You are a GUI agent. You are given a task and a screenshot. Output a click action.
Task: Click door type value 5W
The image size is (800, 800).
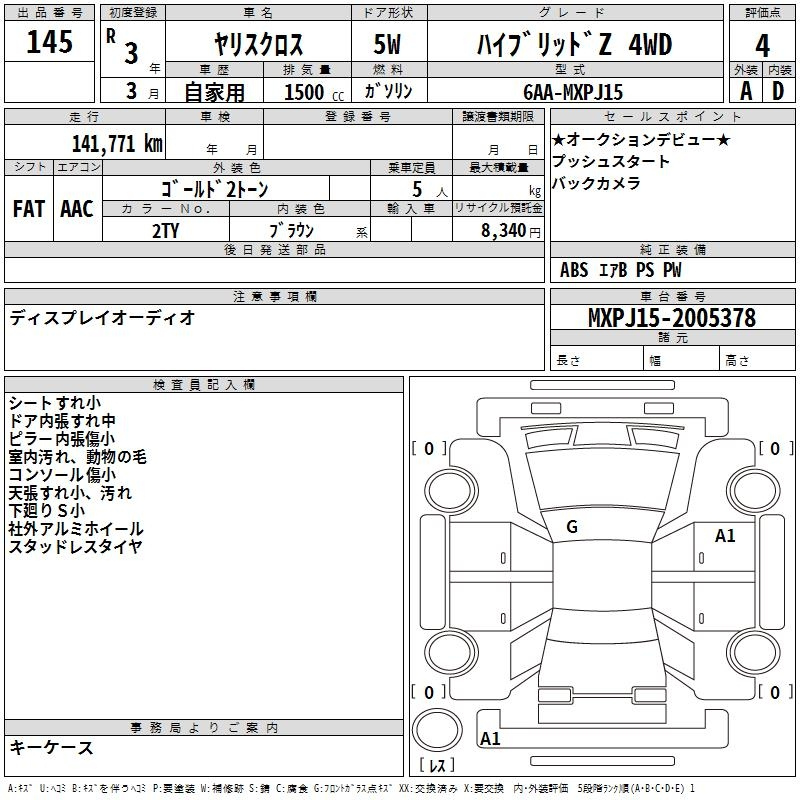(387, 44)
